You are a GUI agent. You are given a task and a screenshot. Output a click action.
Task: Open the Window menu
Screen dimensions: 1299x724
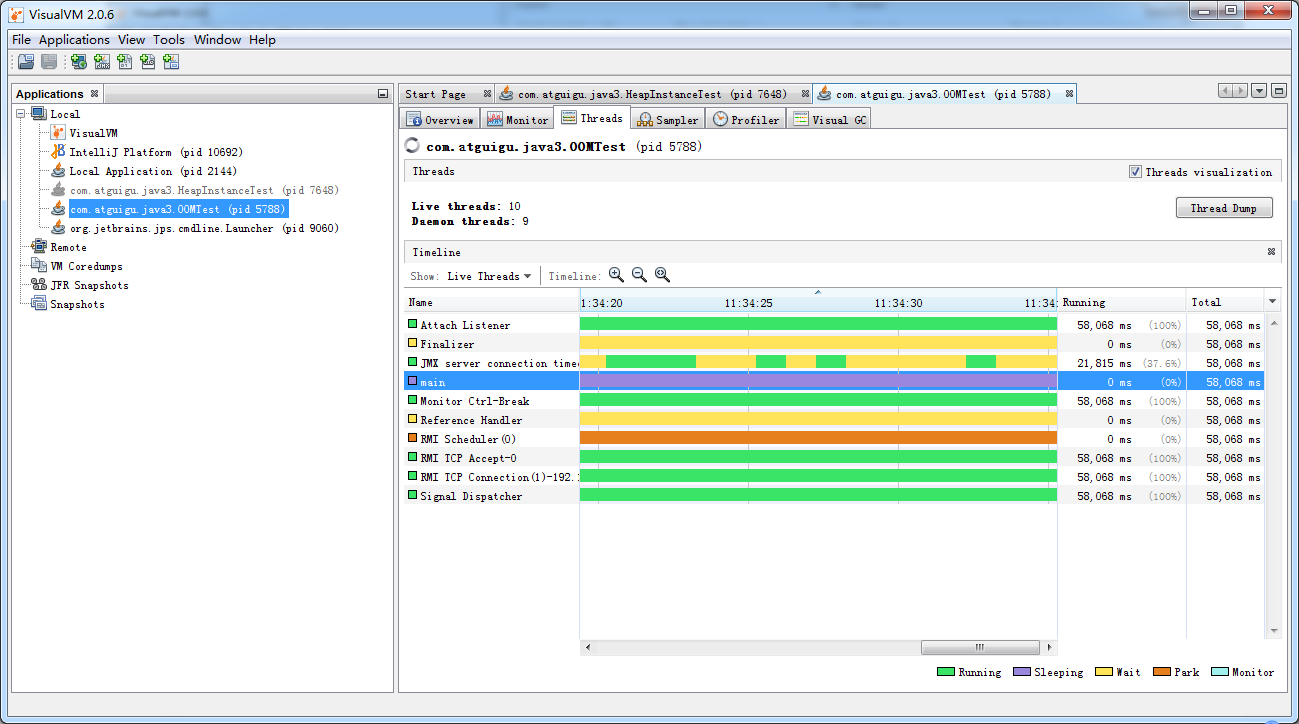(x=217, y=40)
